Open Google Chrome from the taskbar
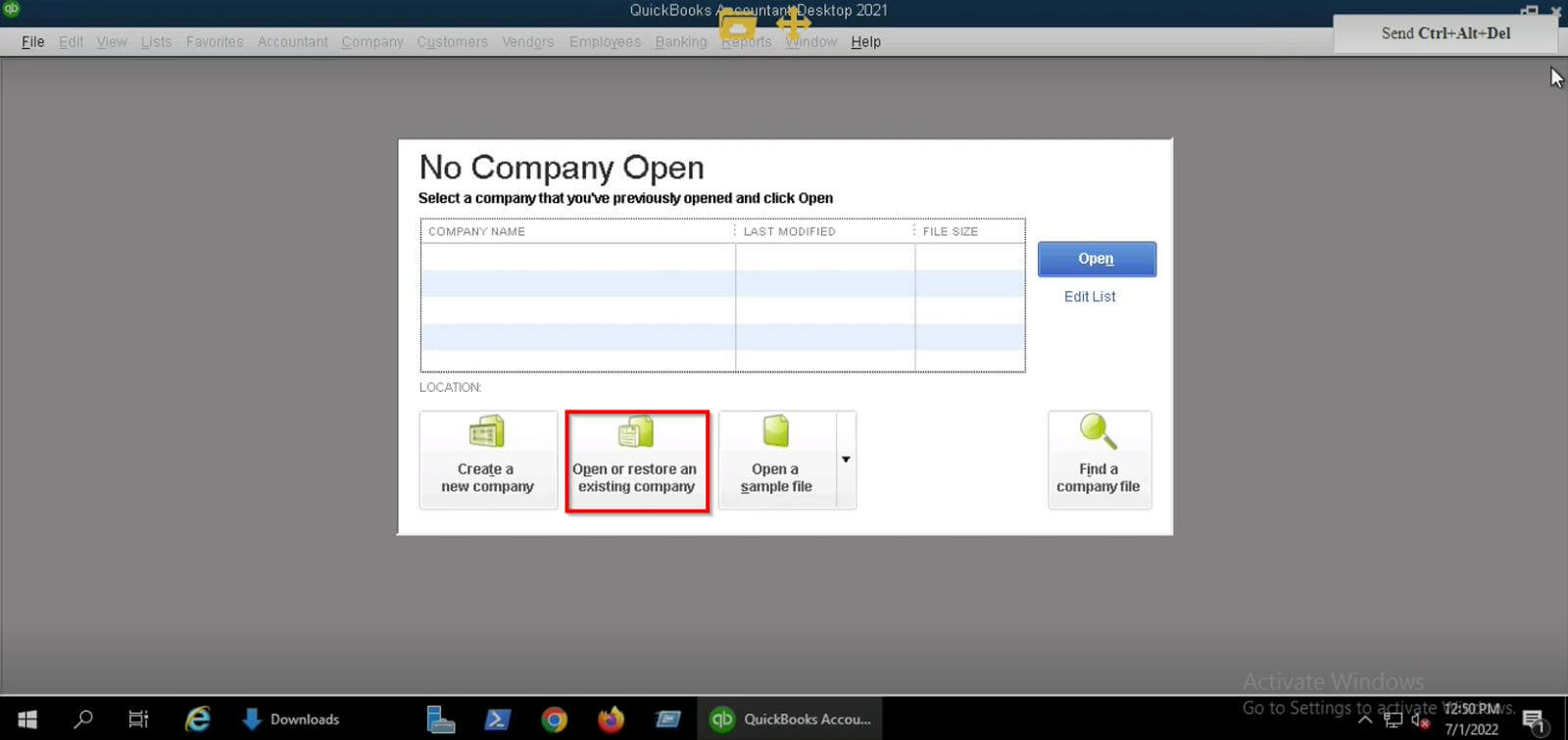 (x=555, y=719)
